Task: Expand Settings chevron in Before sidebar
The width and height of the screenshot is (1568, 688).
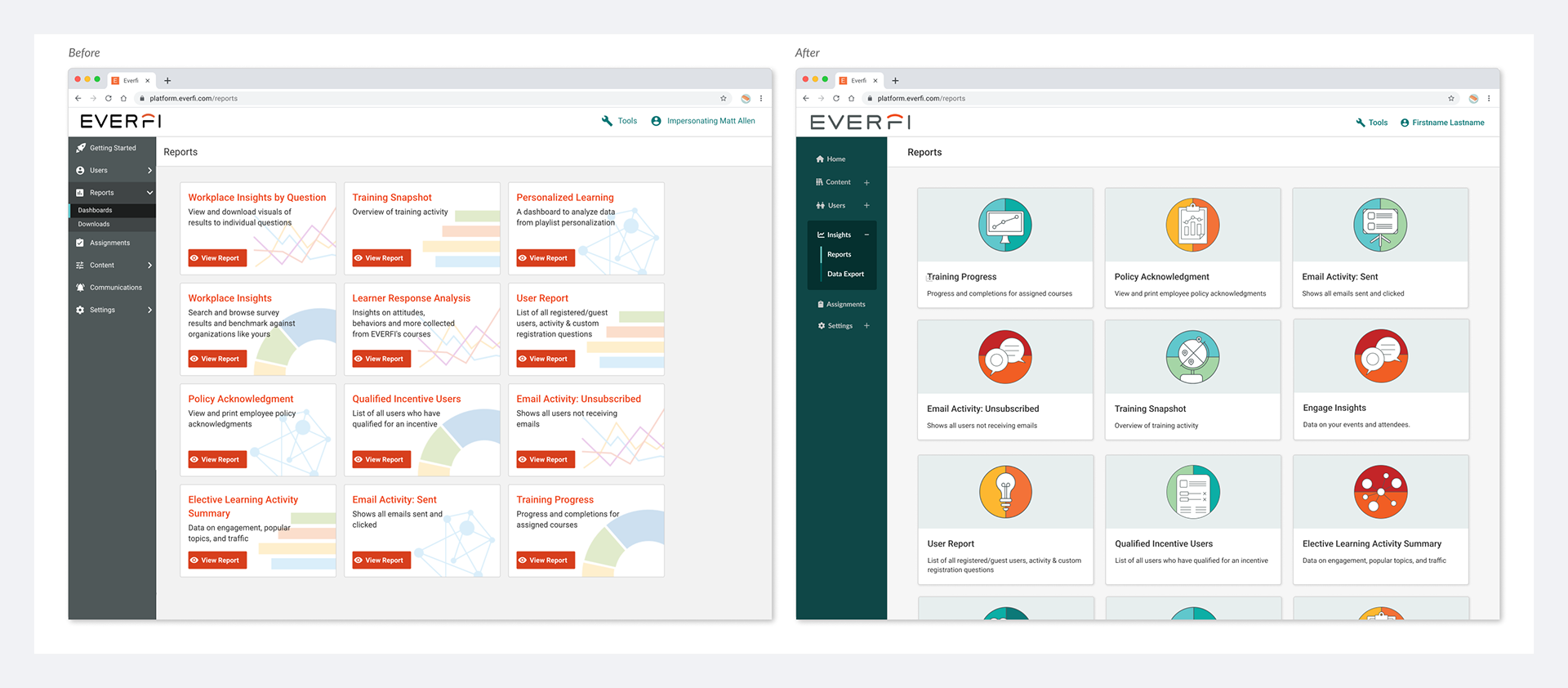Action: point(149,310)
